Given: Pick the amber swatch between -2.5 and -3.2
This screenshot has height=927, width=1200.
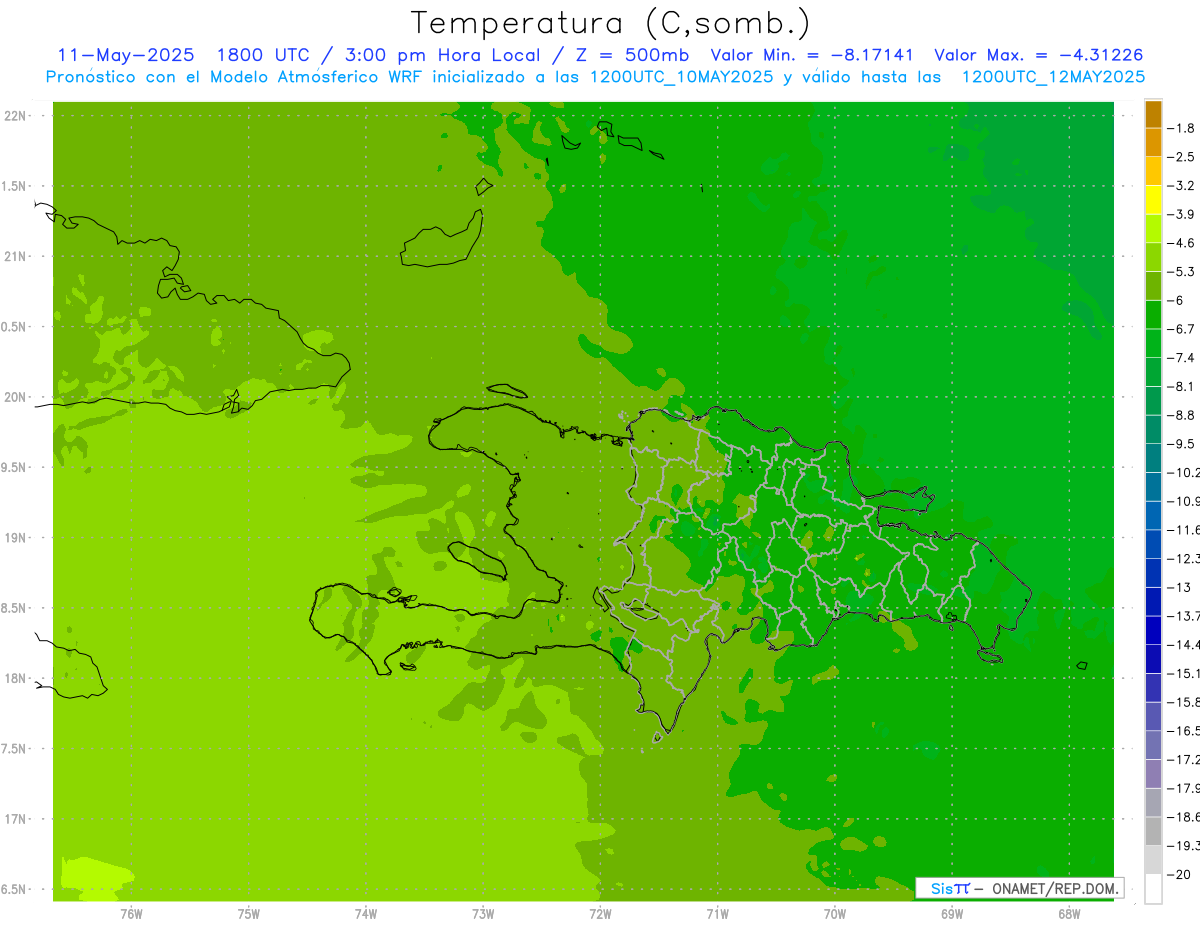Looking at the screenshot, I should [1153, 171].
